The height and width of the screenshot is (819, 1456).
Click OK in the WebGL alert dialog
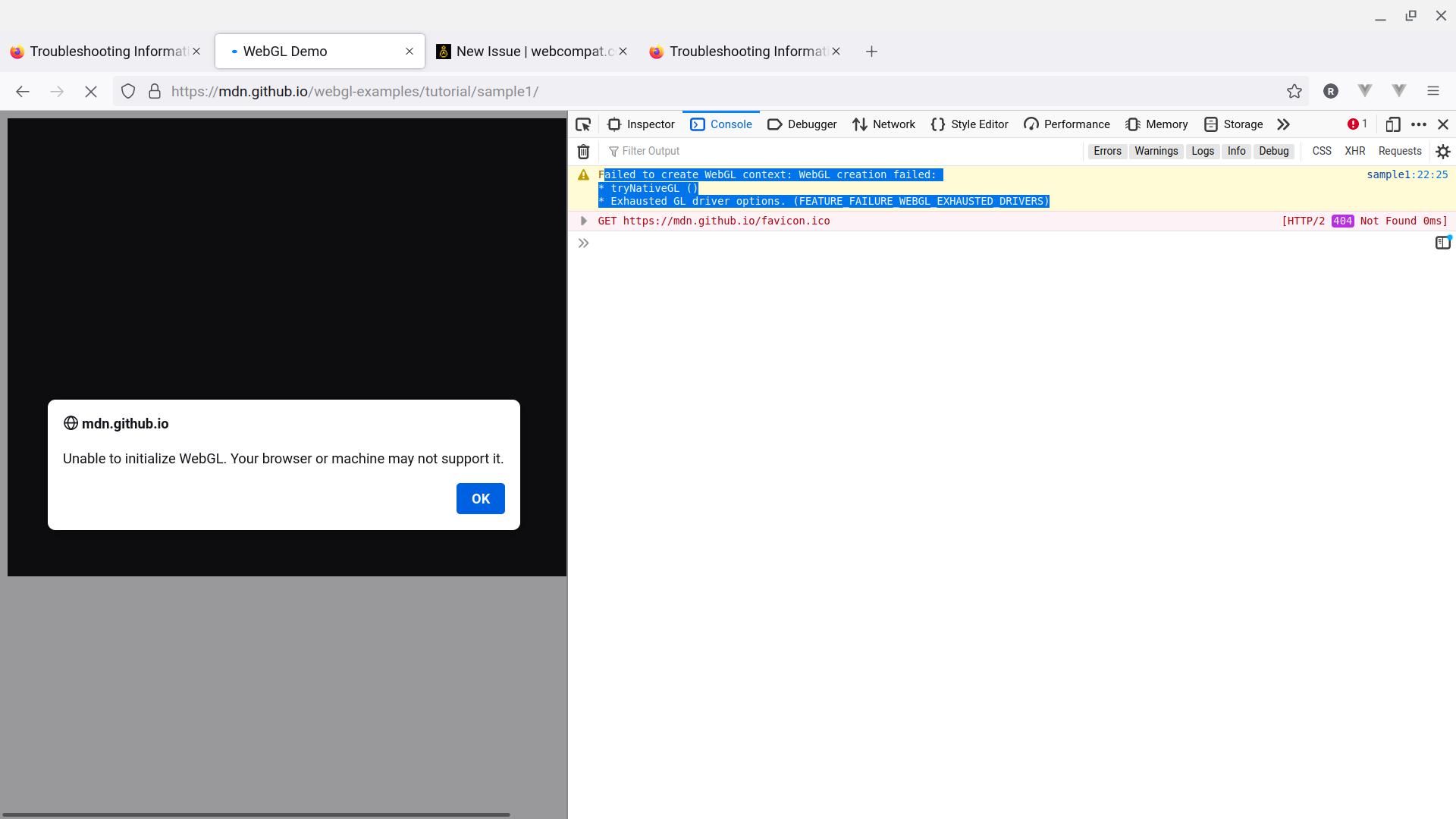coord(481,499)
